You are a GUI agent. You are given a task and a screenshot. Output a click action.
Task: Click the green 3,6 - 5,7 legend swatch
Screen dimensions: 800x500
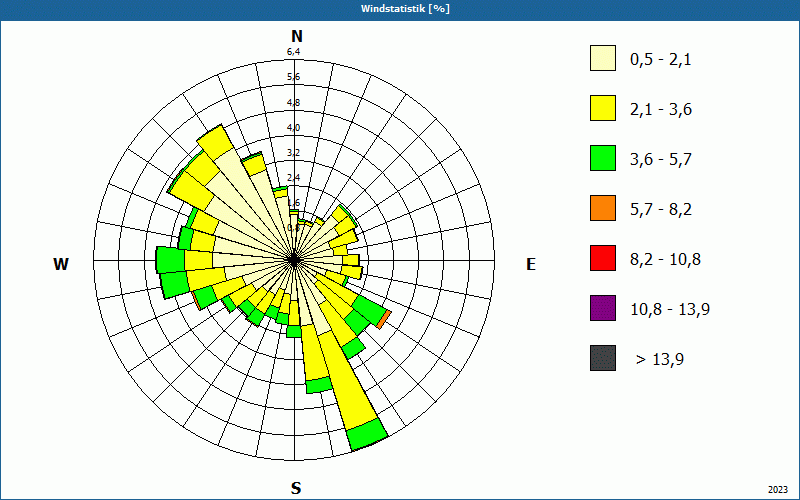coord(603,158)
